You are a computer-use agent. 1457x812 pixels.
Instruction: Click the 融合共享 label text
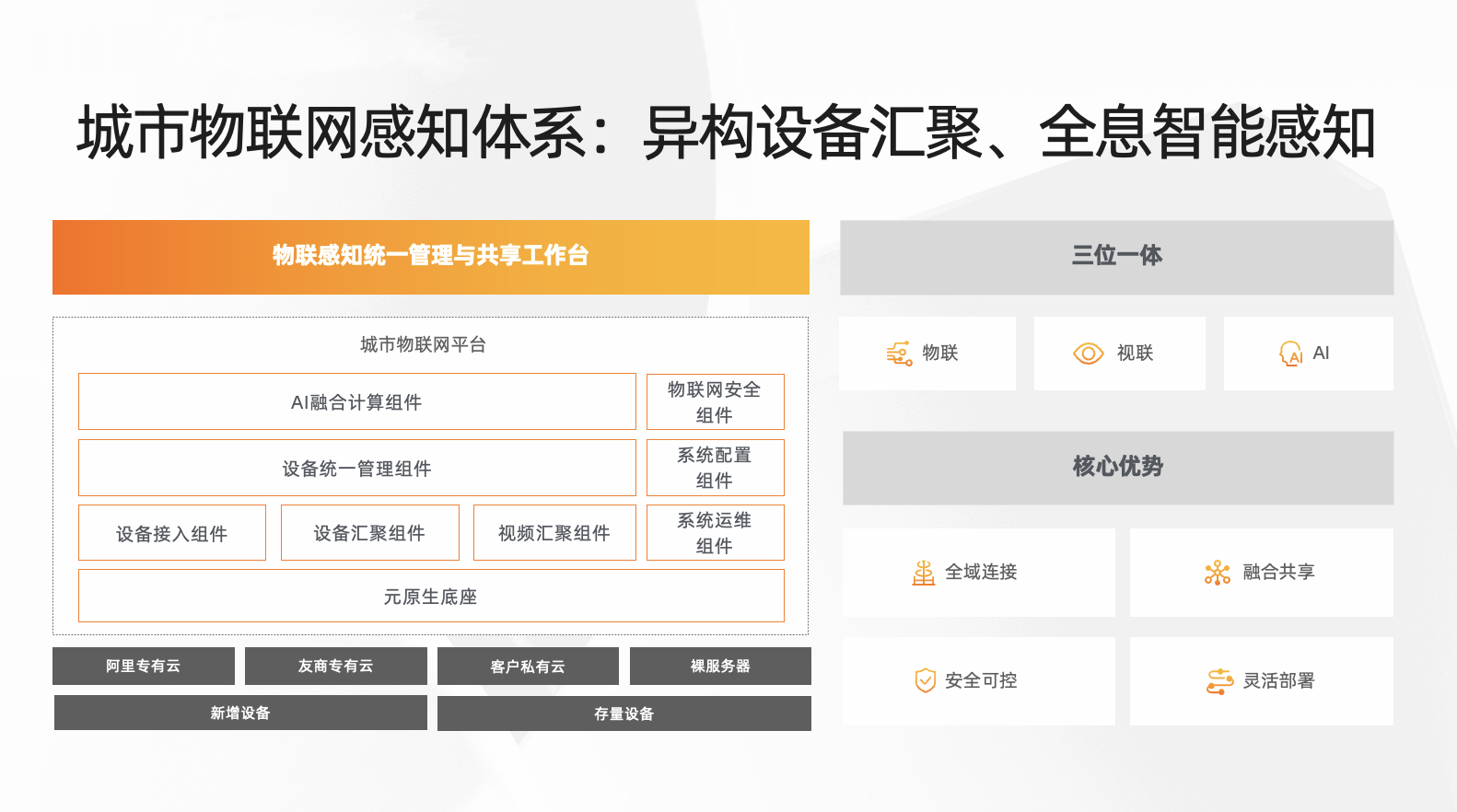[x=1278, y=572]
